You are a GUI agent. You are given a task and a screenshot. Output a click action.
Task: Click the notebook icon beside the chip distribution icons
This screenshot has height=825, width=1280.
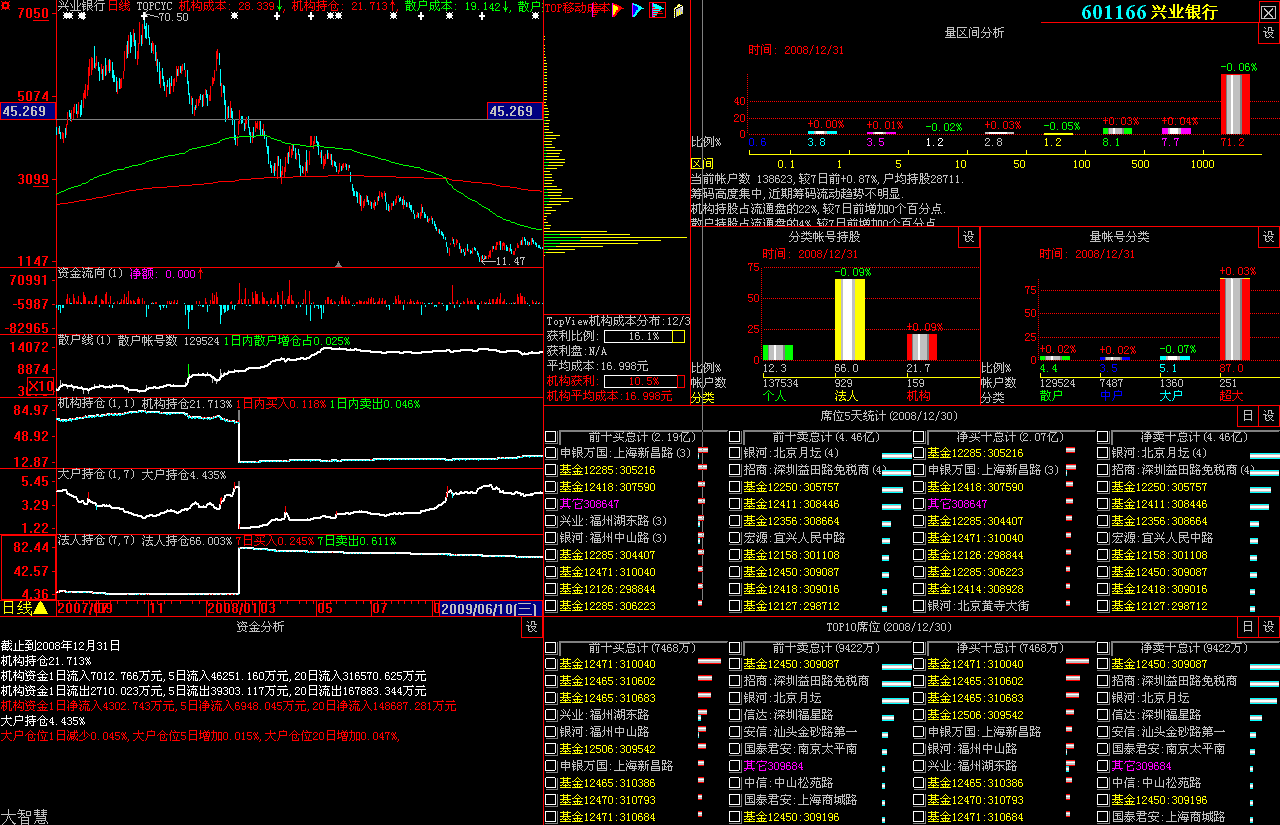[x=679, y=10]
